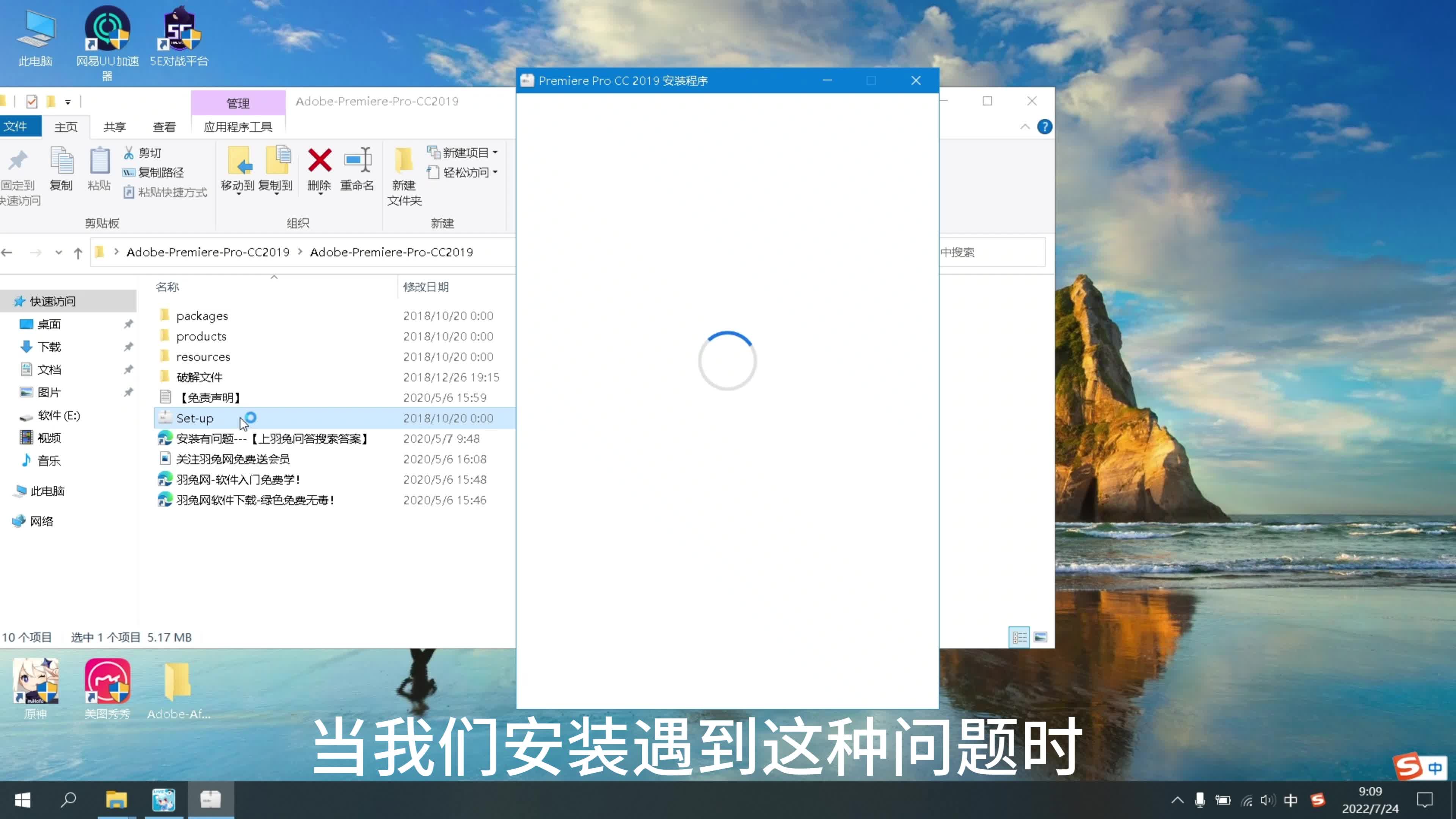
Task: Select the Set-up file in list
Action: coord(196,418)
